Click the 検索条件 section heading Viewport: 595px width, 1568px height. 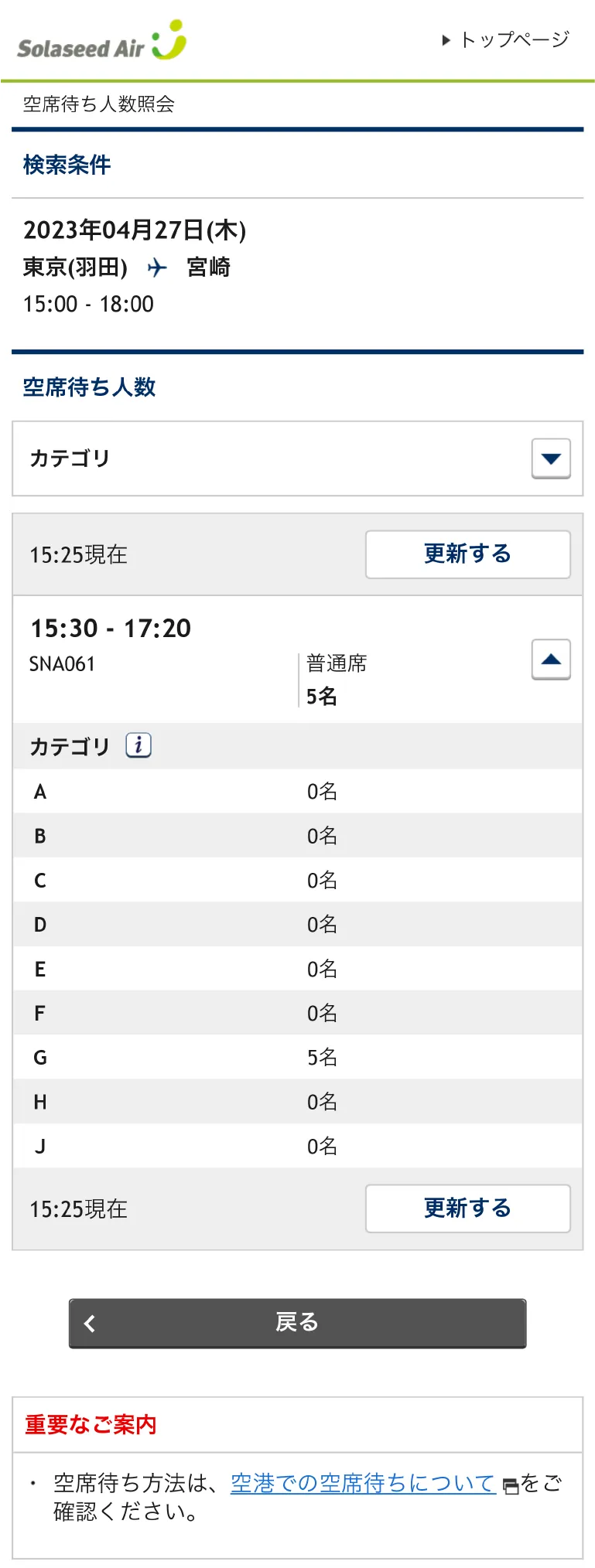tap(67, 165)
